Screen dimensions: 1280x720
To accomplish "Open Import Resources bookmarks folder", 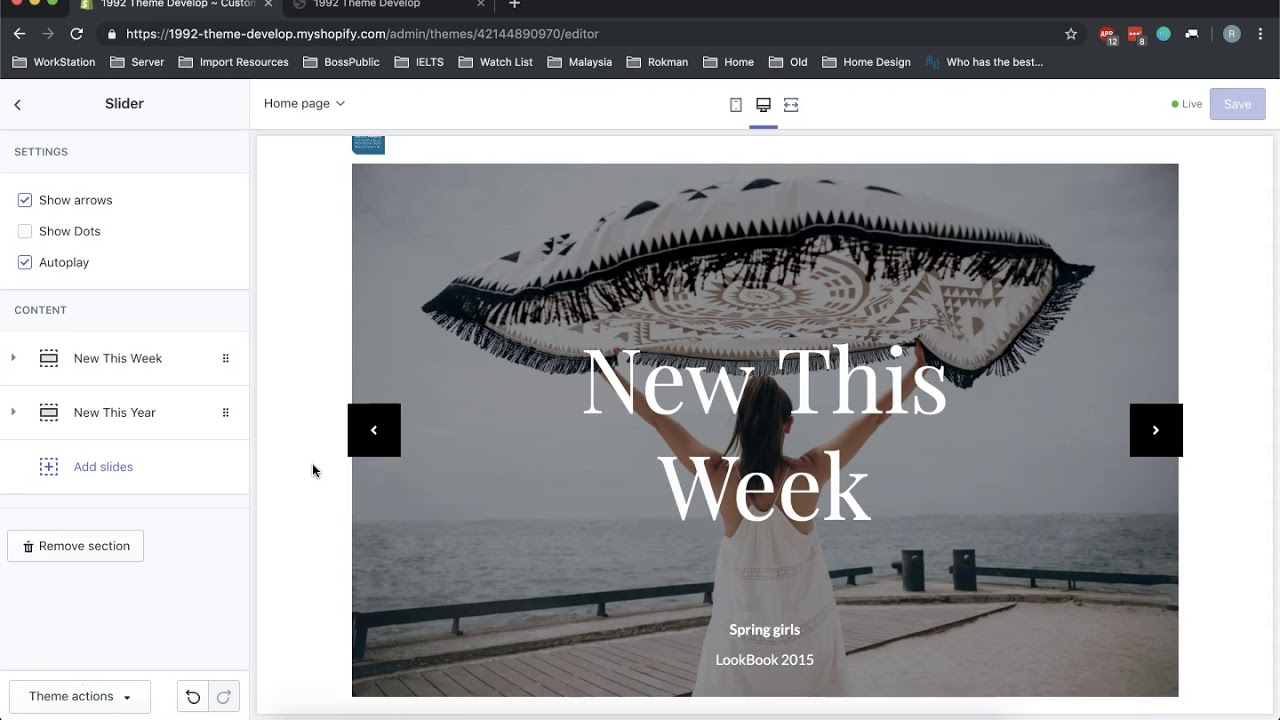I will (x=233, y=62).
